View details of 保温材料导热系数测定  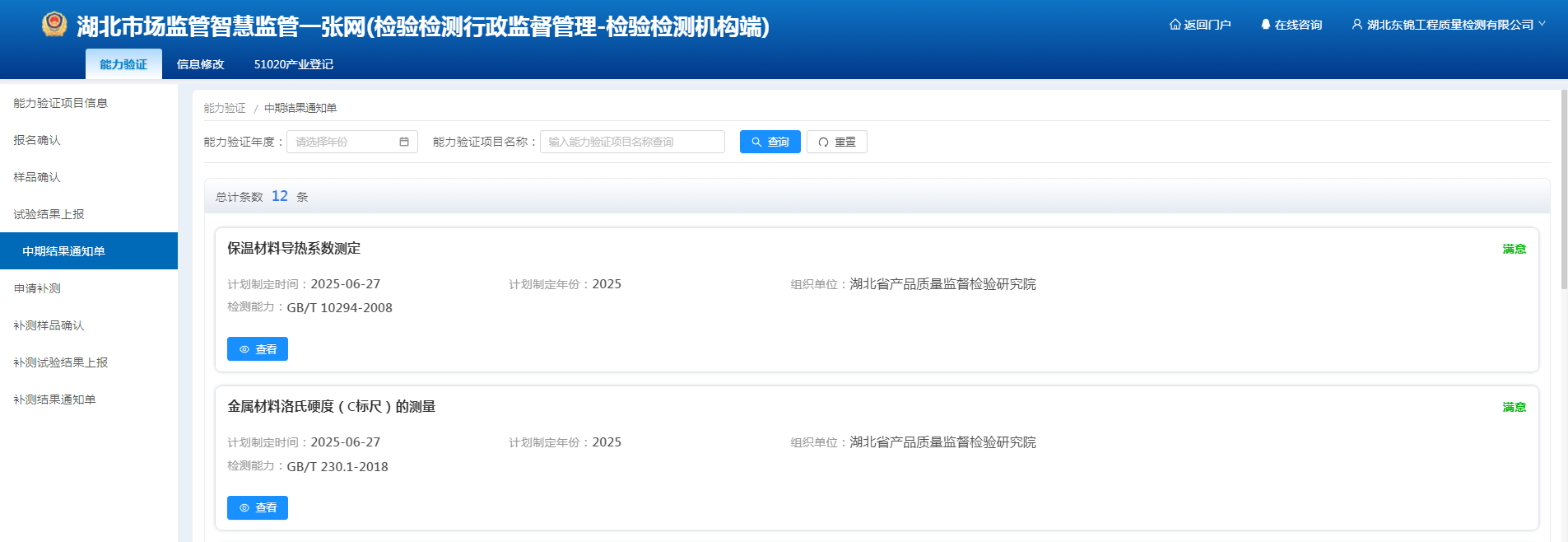tap(258, 349)
